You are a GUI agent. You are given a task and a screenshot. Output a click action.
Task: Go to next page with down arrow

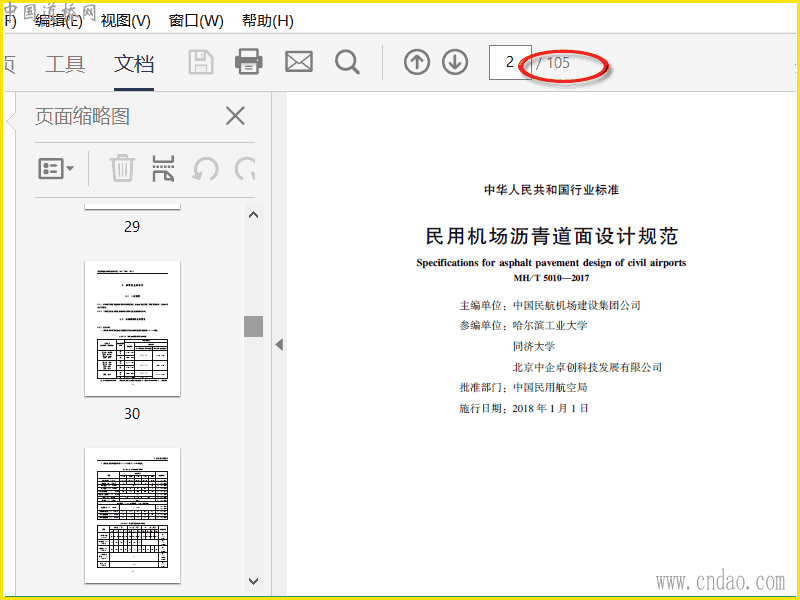click(455, 62)
